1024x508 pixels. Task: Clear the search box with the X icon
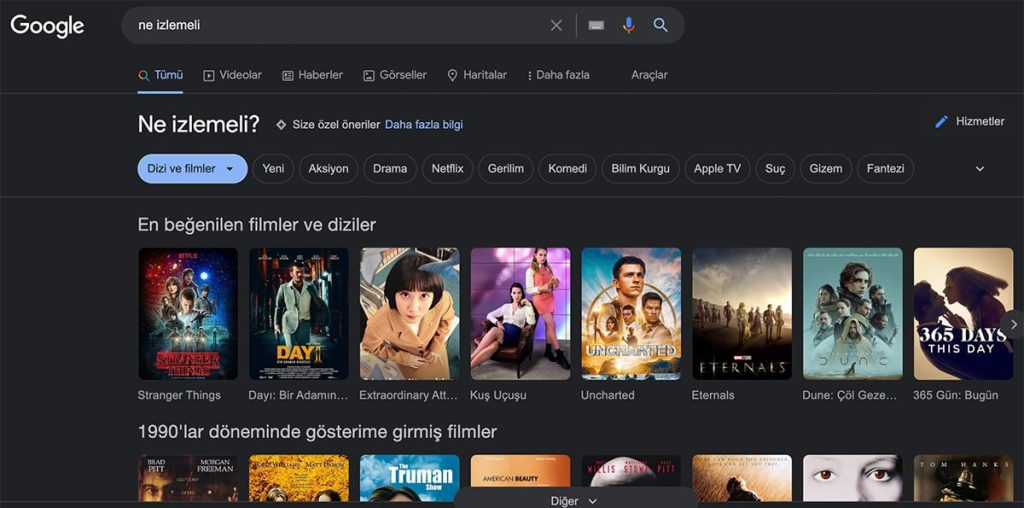click(x=556, y=25)
